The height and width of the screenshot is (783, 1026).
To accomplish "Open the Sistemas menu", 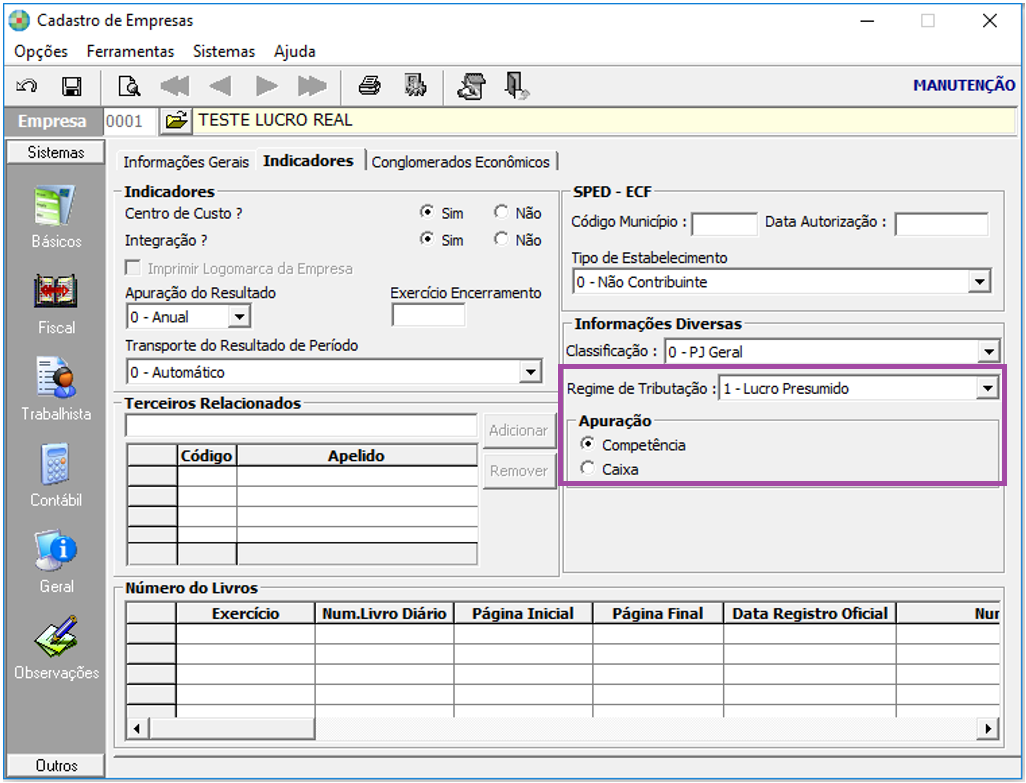I will [224, 51].
